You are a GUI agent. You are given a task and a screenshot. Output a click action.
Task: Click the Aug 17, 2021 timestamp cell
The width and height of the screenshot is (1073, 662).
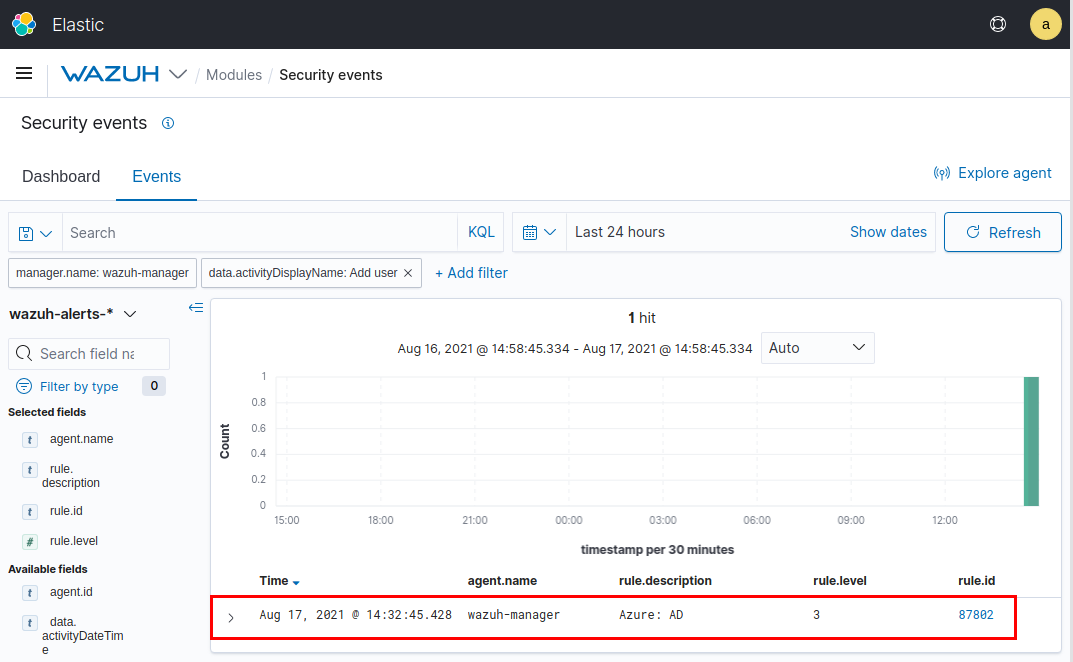tap(355, 615)
